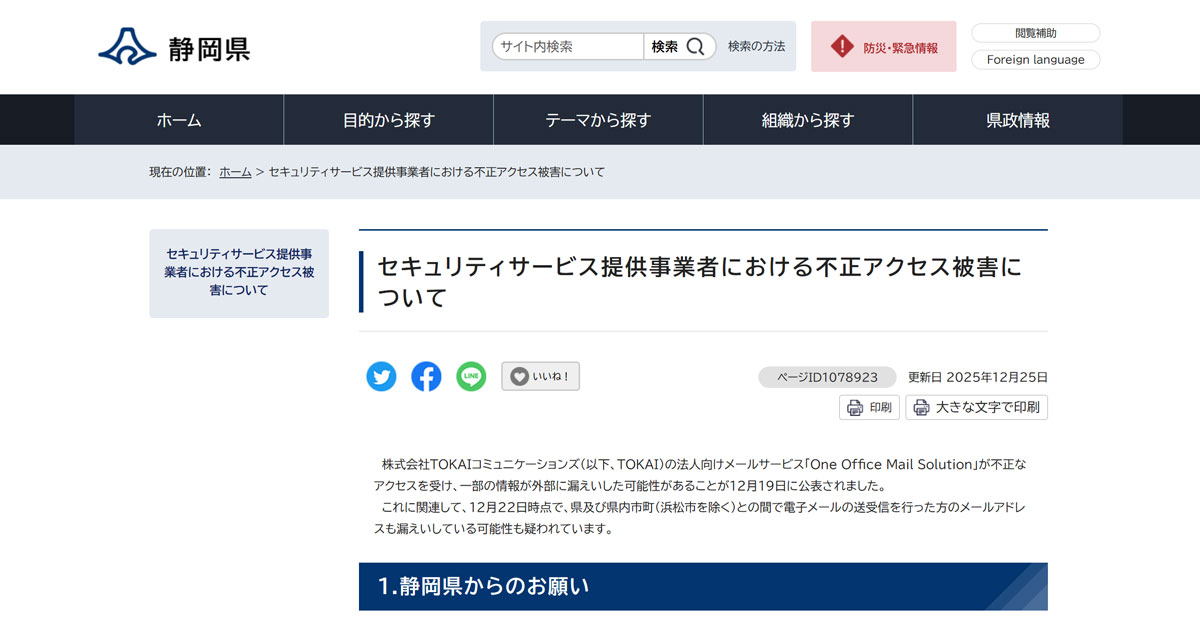Open the Foreign language page
Screen dimensions: 1200x630
[1035, 59]
